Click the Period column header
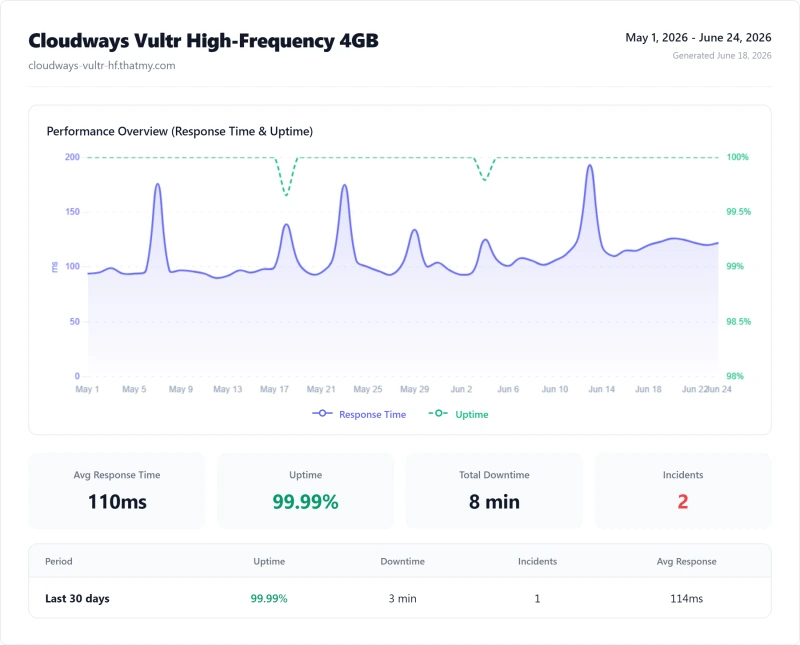Screen dimensions: 800x645 point(59,561)
